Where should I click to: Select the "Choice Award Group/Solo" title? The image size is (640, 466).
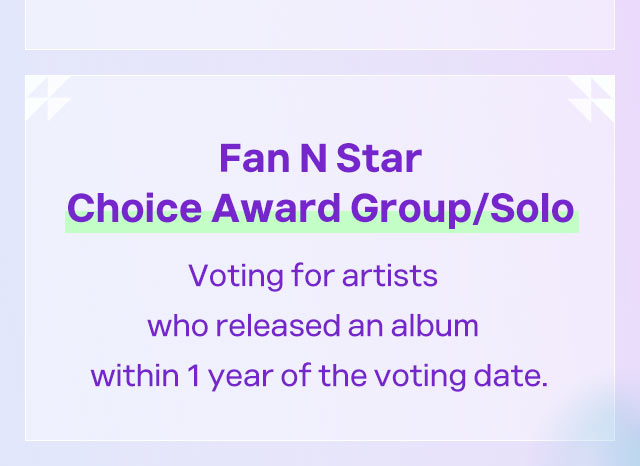(x=320, y=208)
